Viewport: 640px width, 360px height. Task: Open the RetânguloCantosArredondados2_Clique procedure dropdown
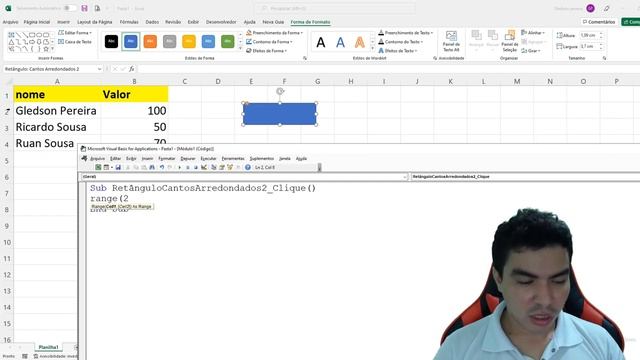tap(525, 177)
